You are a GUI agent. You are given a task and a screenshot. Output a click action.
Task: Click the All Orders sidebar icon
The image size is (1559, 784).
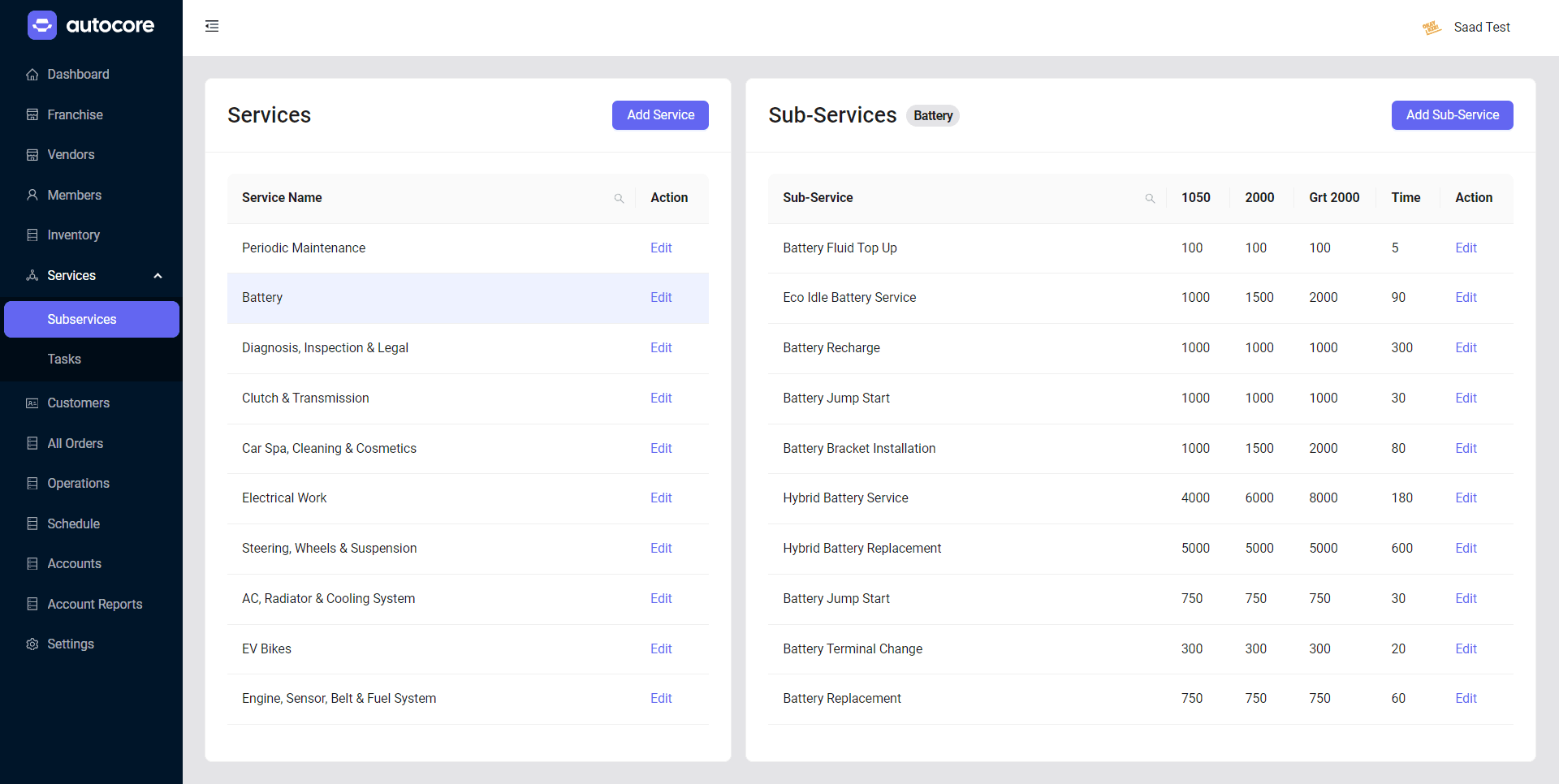pos(32,443)
